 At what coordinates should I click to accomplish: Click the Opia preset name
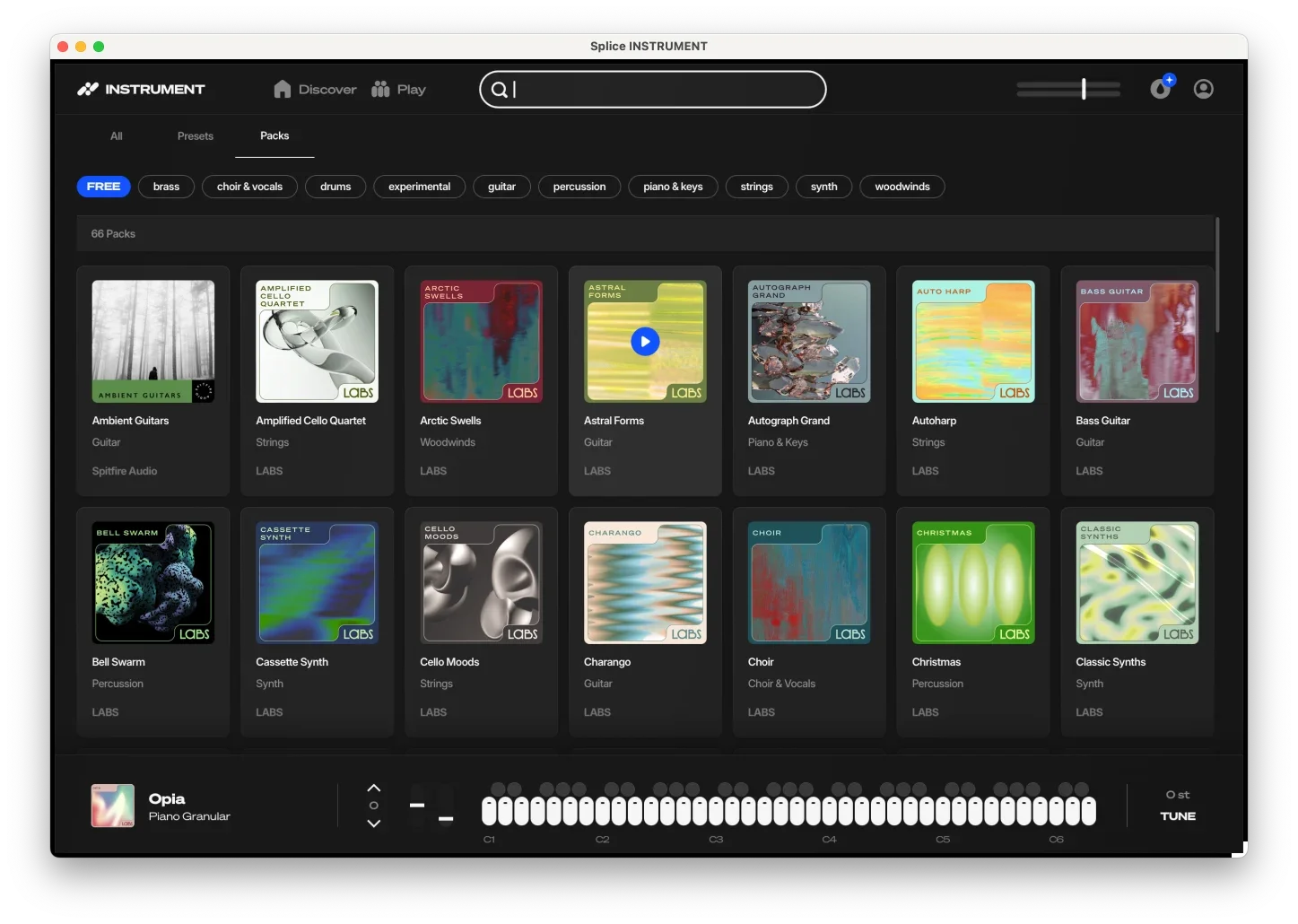coord(167,798)
